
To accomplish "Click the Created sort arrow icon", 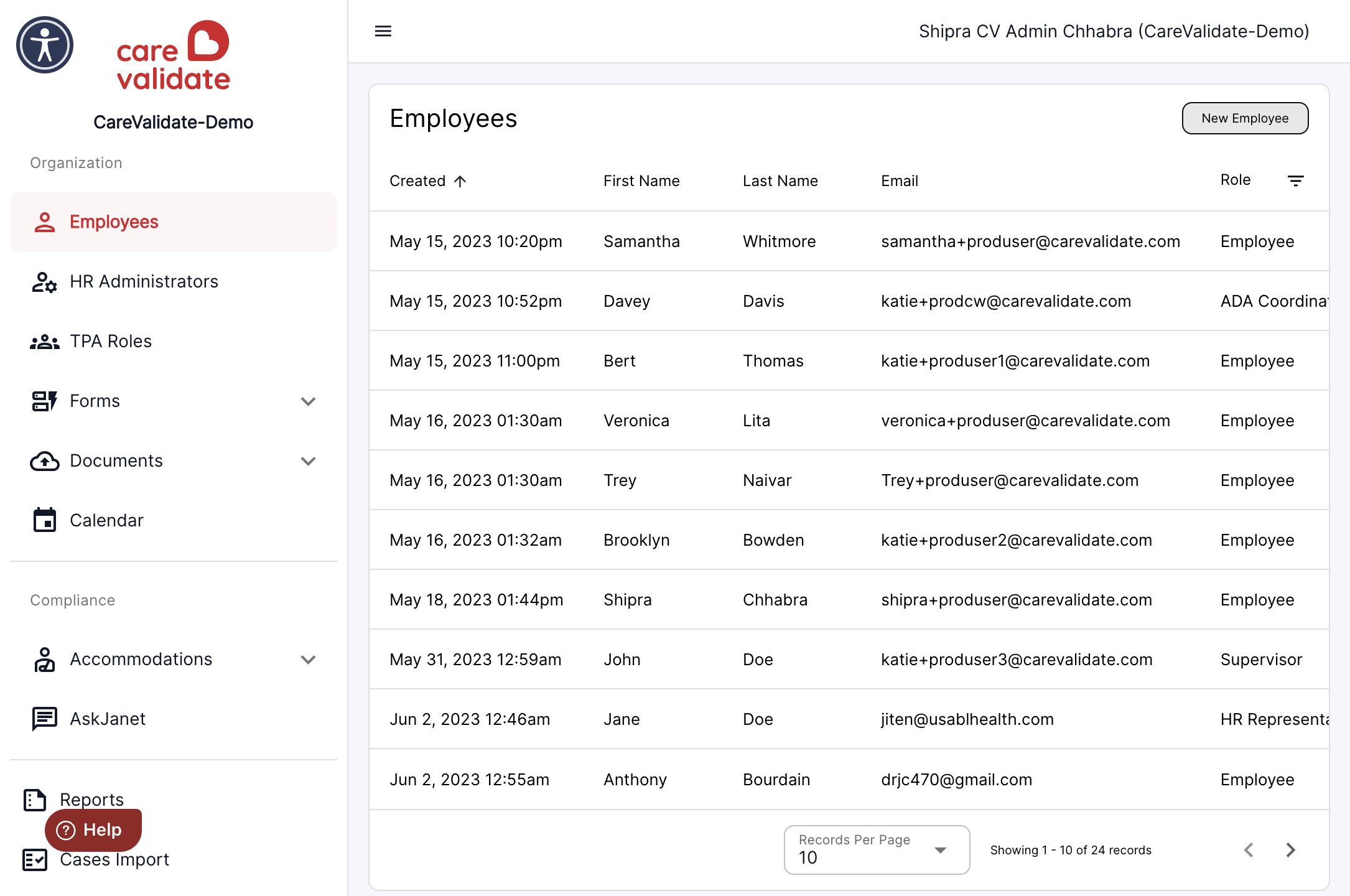I will tap(460, 181).
